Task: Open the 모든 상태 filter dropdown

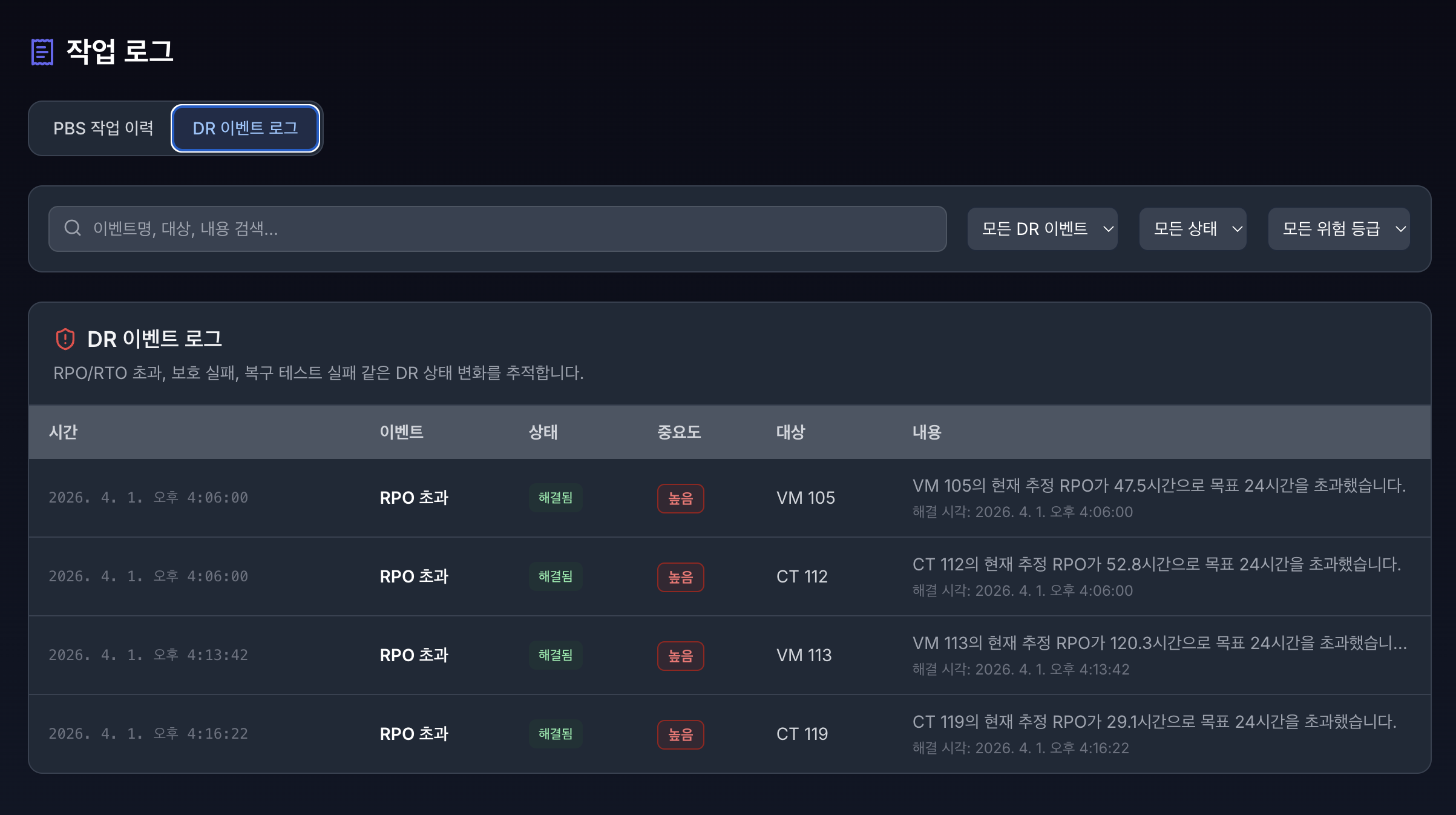Action: tap(1192, 229)
